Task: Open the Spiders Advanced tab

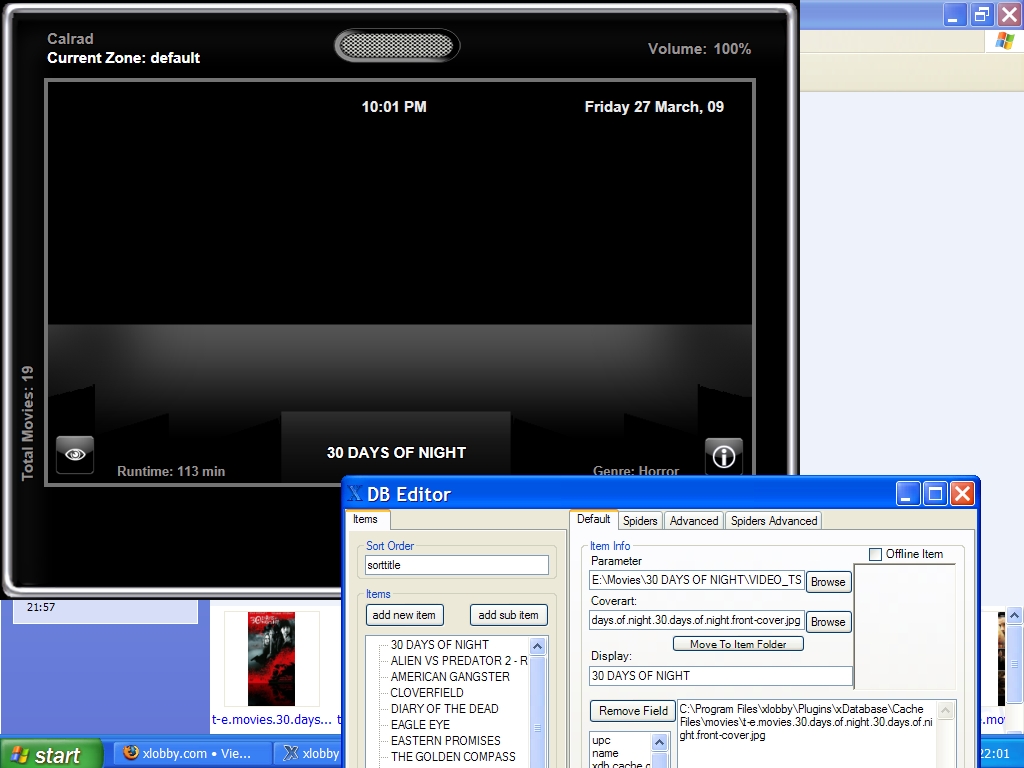Action: [x=774, y=520]
